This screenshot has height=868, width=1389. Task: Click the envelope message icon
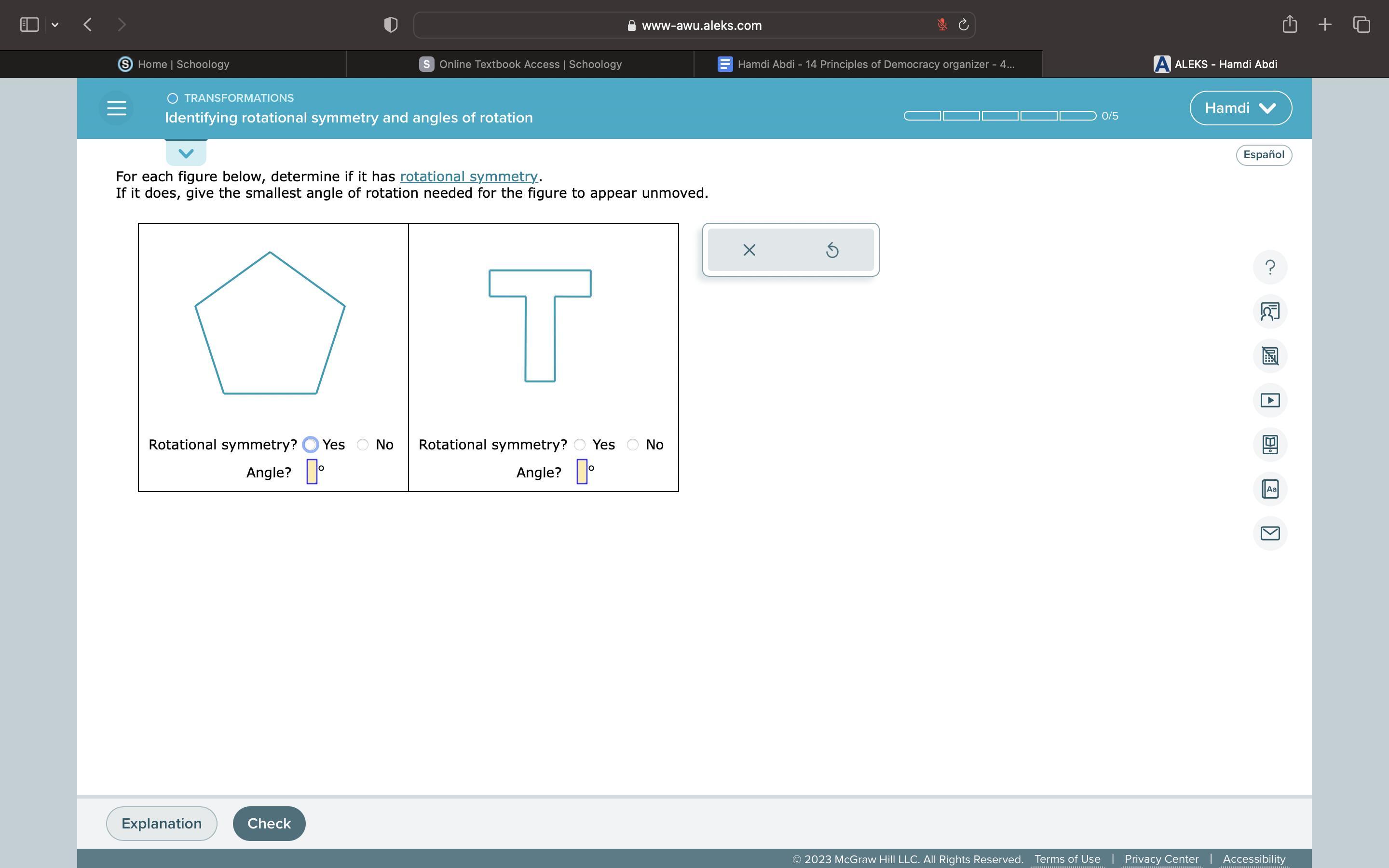(1269, 533)
